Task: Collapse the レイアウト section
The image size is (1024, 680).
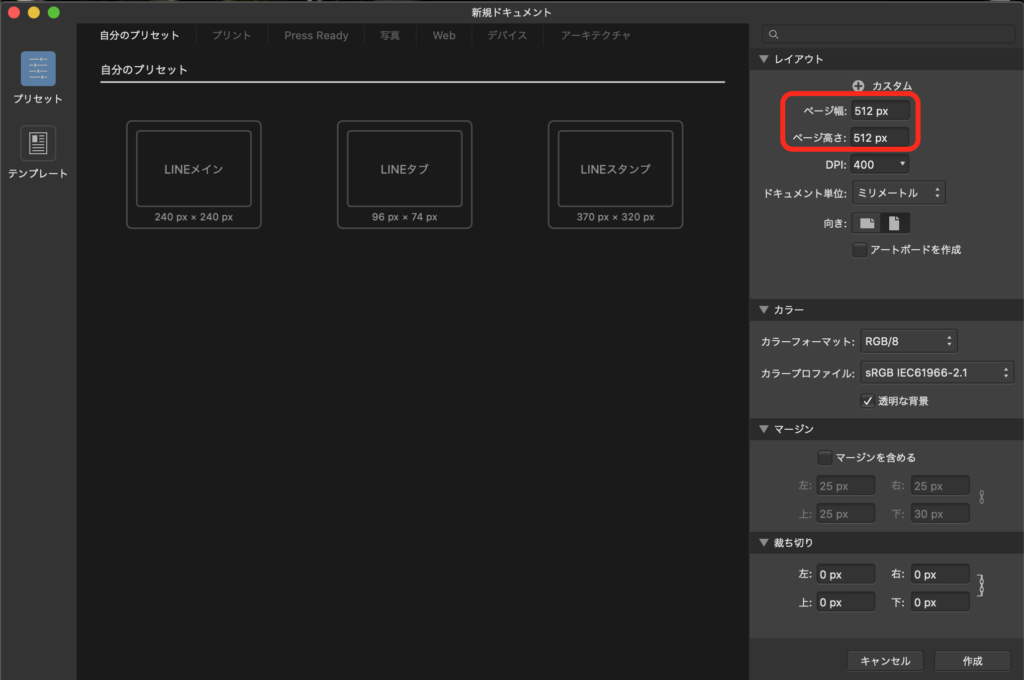Action: click(x=764, y=59)
